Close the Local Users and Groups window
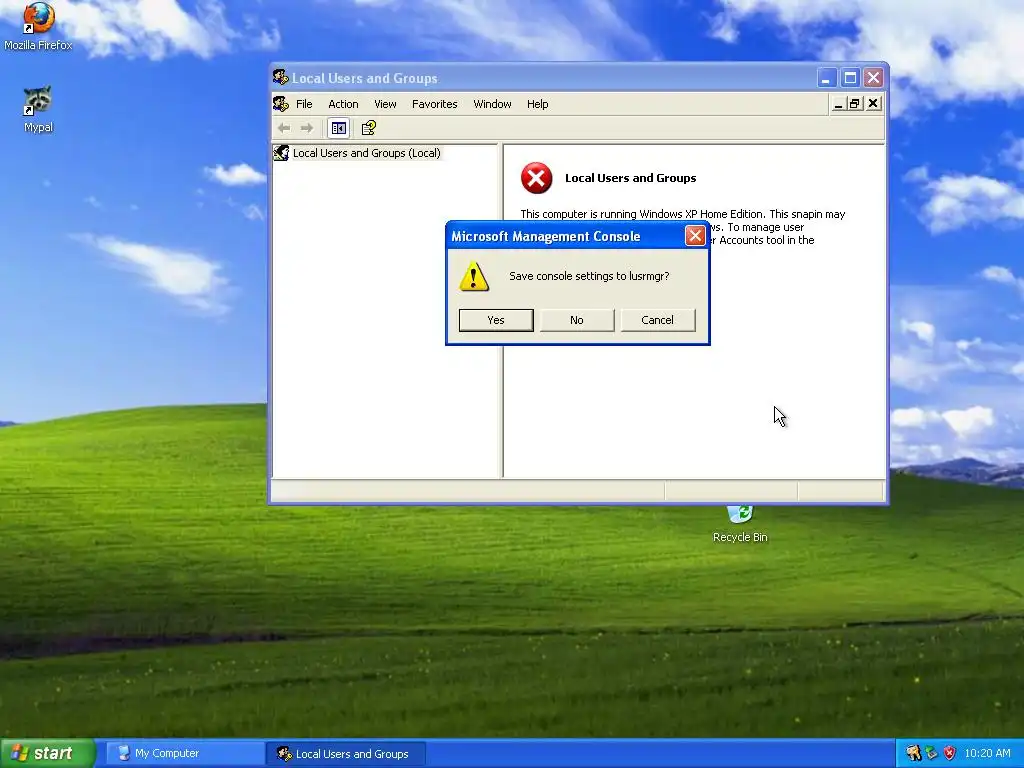This screenshot has height=768, width=1024. 874,78
